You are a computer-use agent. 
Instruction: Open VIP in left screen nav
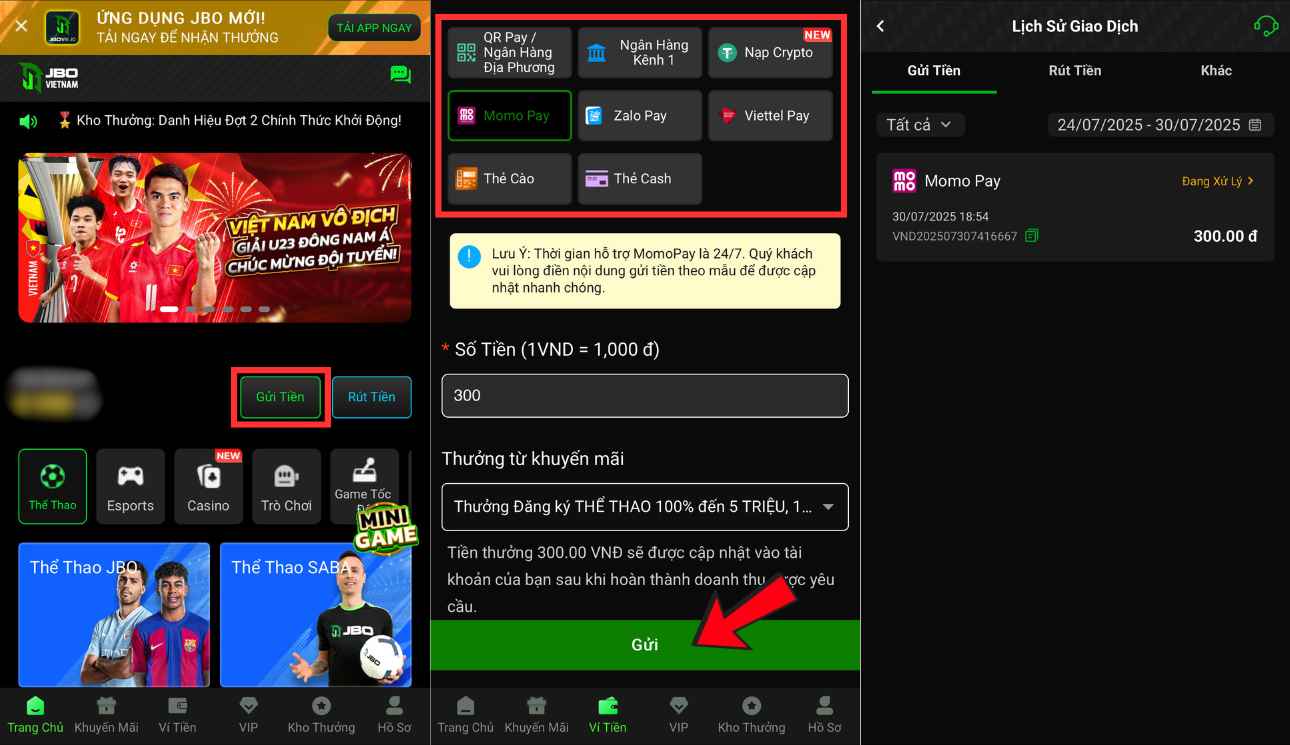coord(249,715)
